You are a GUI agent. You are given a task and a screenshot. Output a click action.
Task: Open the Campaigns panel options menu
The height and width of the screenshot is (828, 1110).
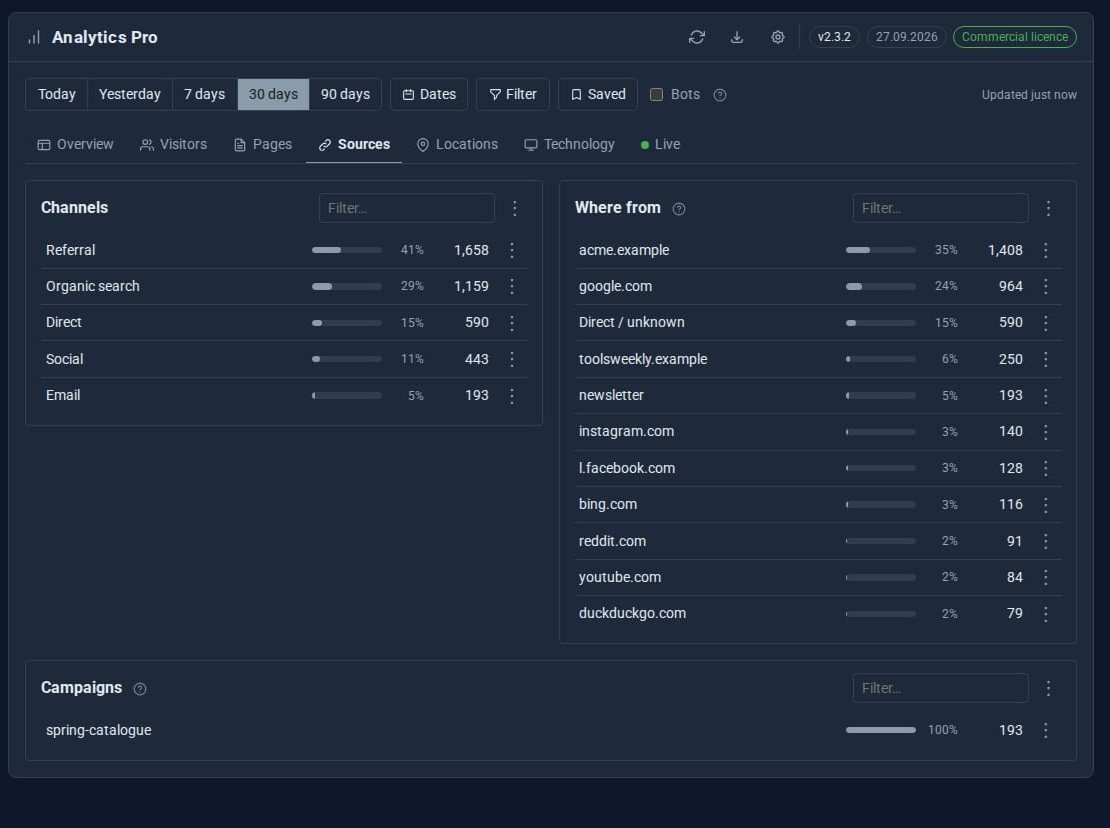click(1048, 688)
